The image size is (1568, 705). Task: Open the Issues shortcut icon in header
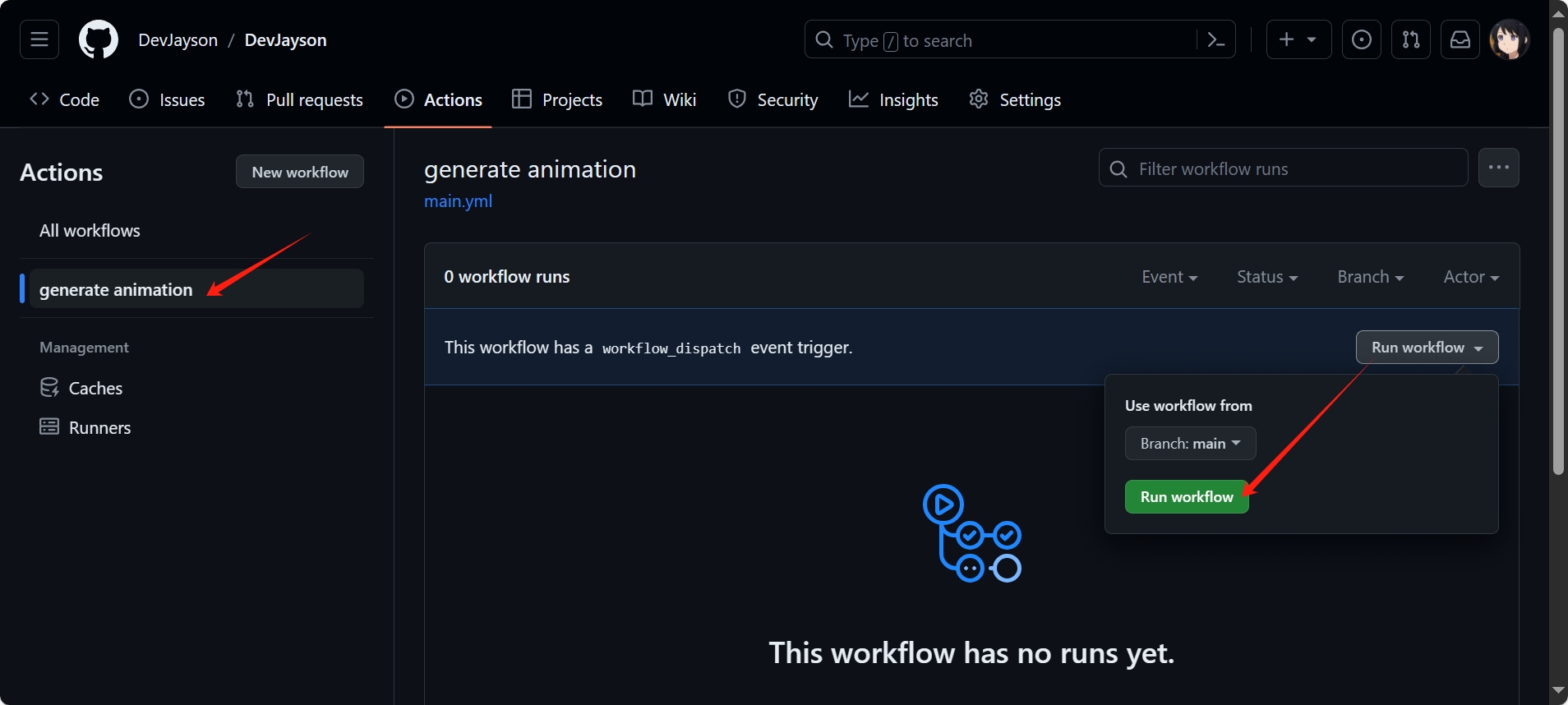(x=1362, y=39)
